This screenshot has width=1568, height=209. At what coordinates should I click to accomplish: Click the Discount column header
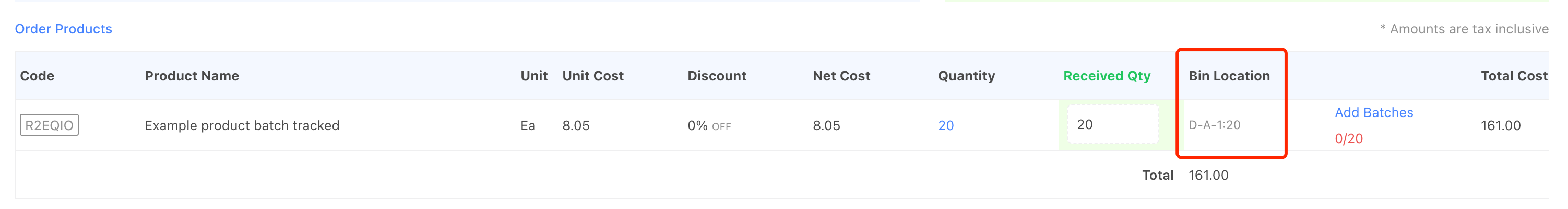(x=717, y=76)
